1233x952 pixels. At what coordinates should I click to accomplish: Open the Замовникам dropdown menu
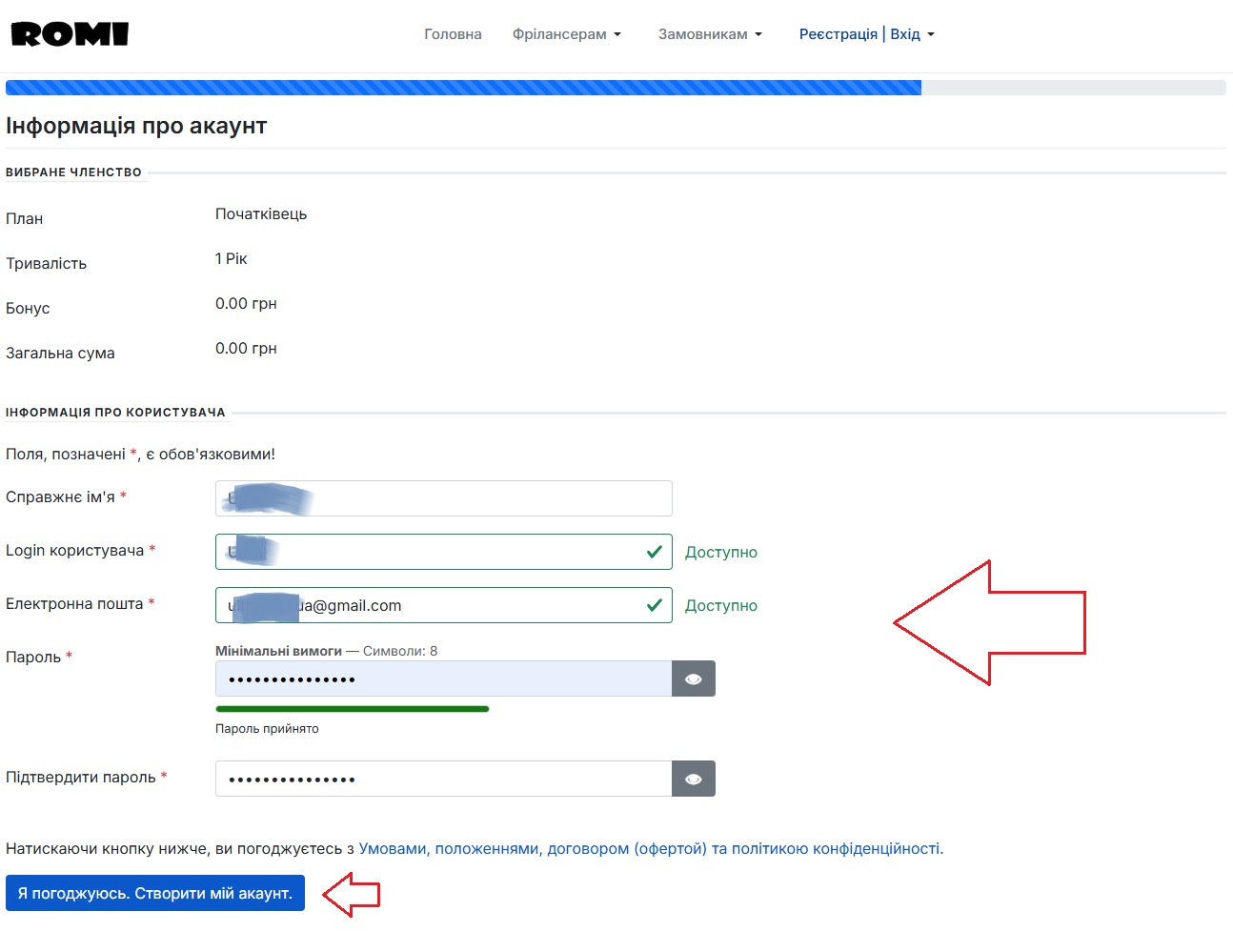coord(710,34)
